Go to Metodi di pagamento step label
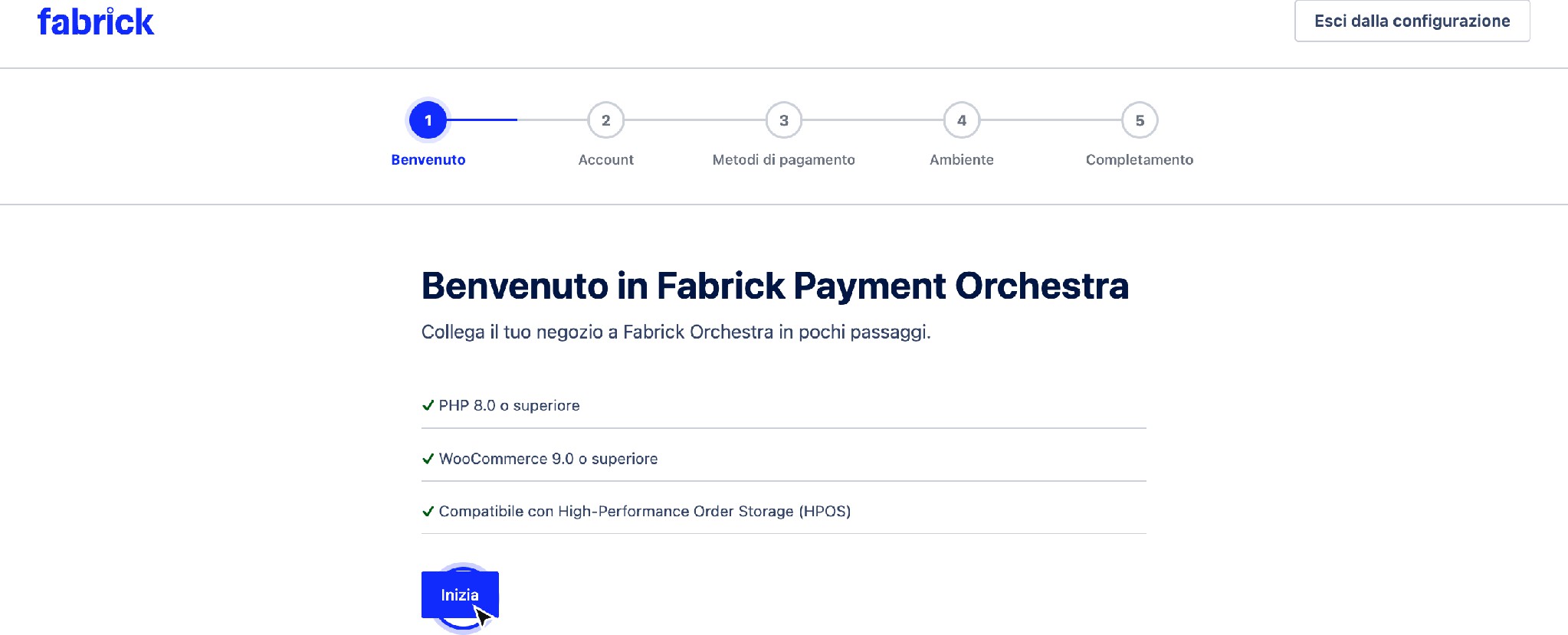The image size is (1568, 635). point(784,159)
